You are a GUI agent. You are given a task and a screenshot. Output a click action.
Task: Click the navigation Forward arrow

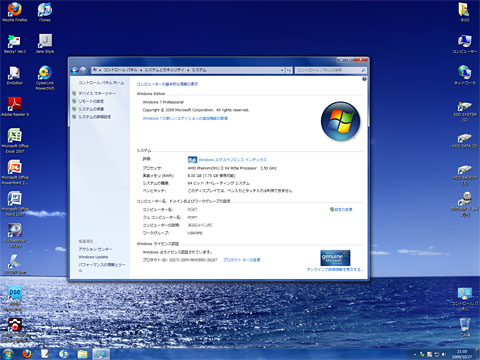point(83,70)
